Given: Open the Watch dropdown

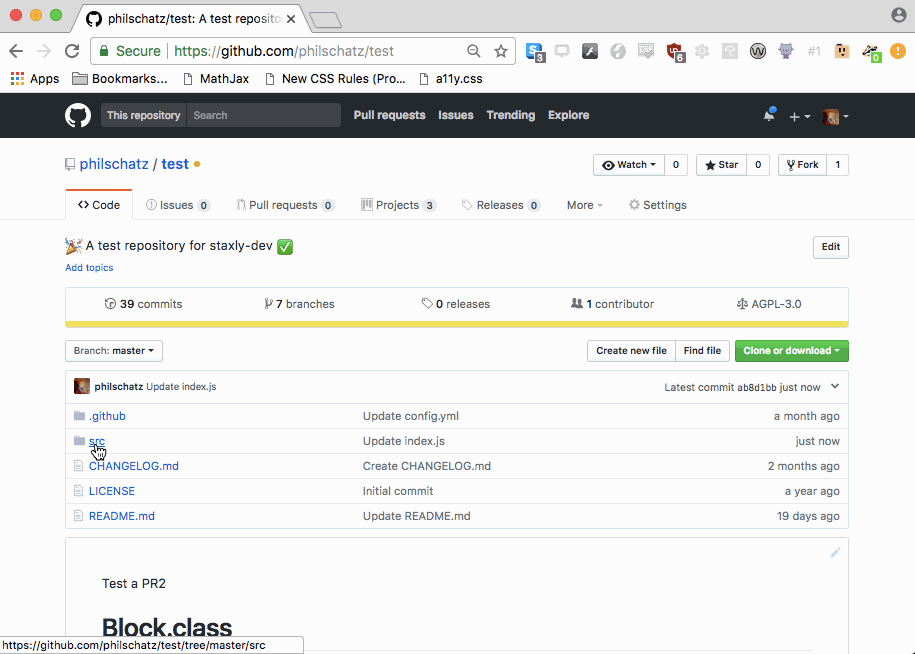Looking at the screenshot, I should [x=628, y=165].
